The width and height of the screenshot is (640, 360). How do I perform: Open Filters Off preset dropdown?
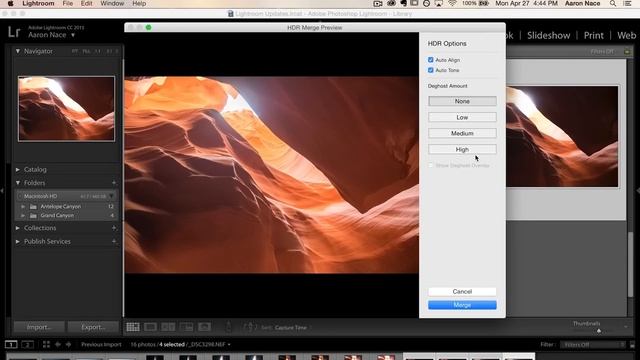click(x=592, y=344)
